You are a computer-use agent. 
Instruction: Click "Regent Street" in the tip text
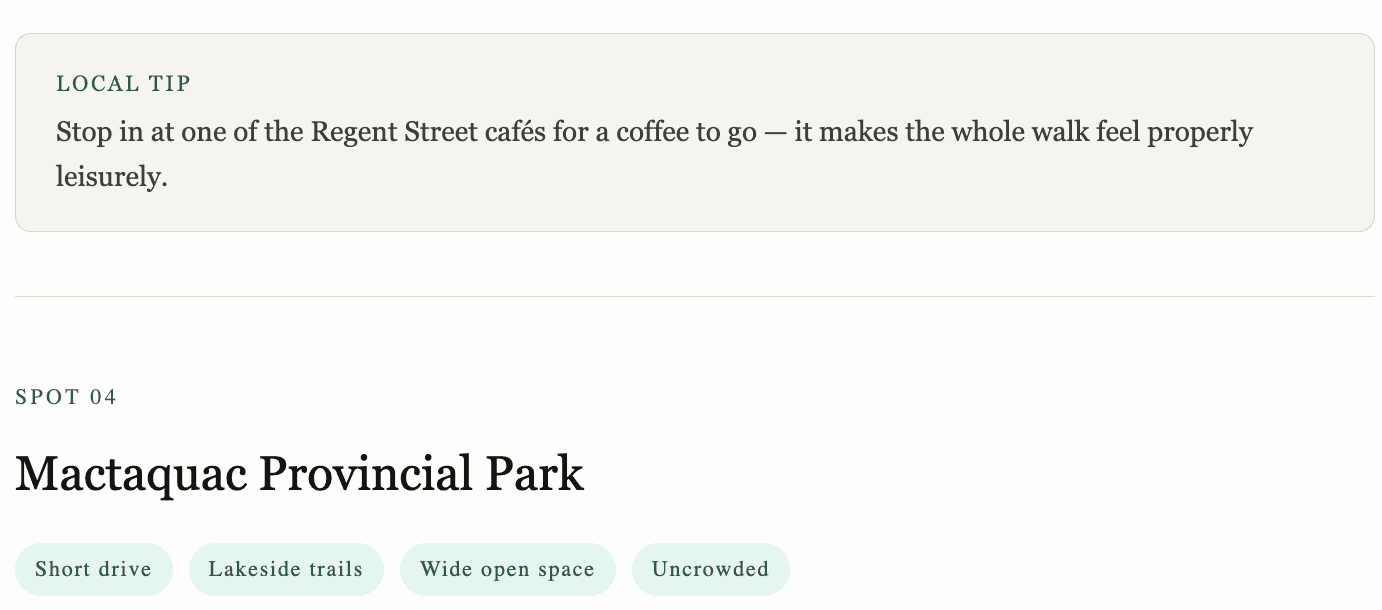click(x=394, y=132)
